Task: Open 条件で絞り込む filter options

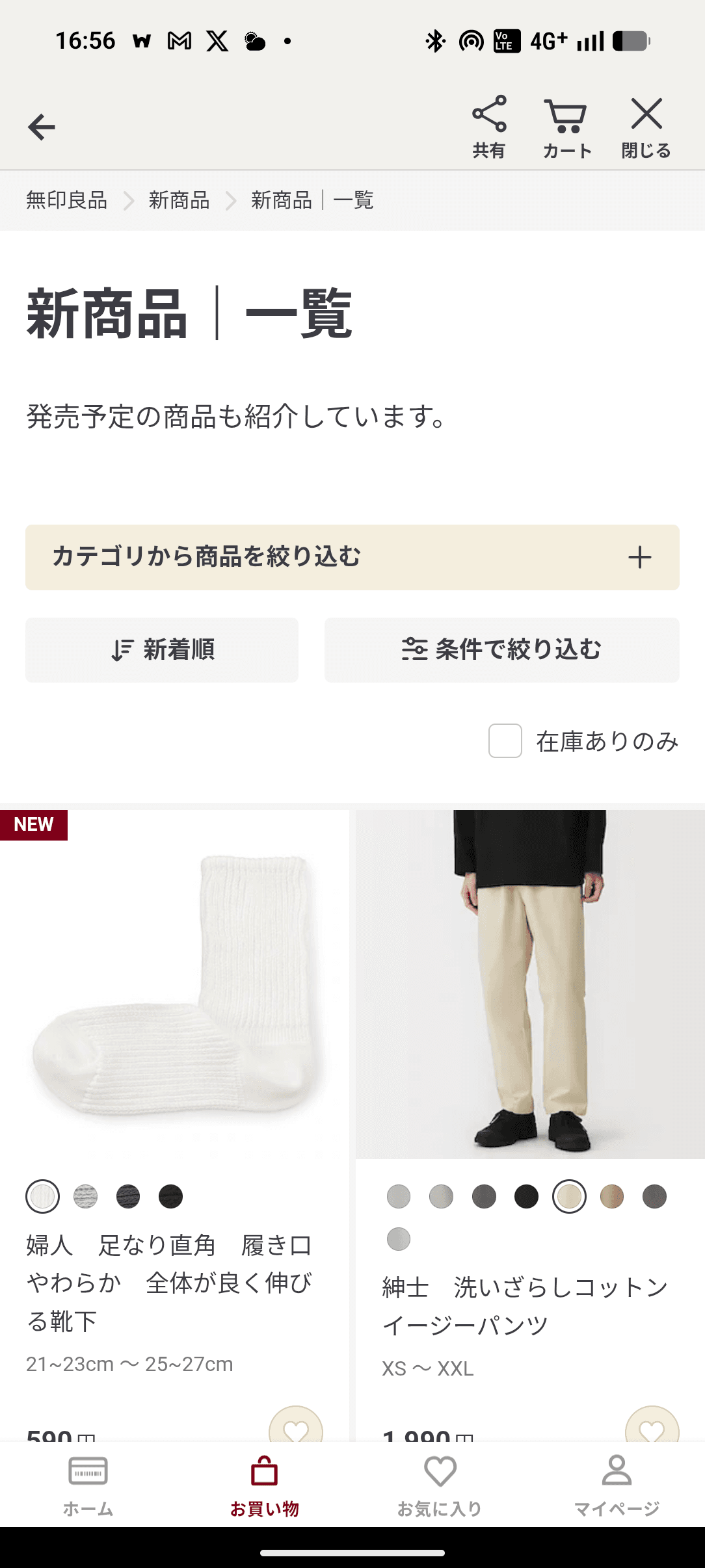Action: 502,650
